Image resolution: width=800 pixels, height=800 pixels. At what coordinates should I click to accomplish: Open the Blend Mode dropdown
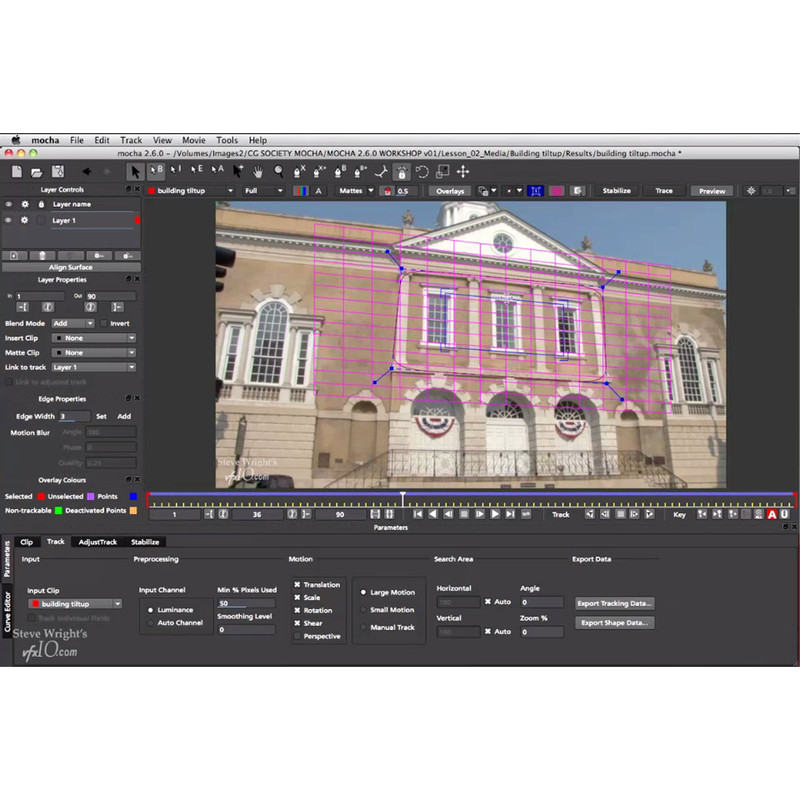point(75,324)
